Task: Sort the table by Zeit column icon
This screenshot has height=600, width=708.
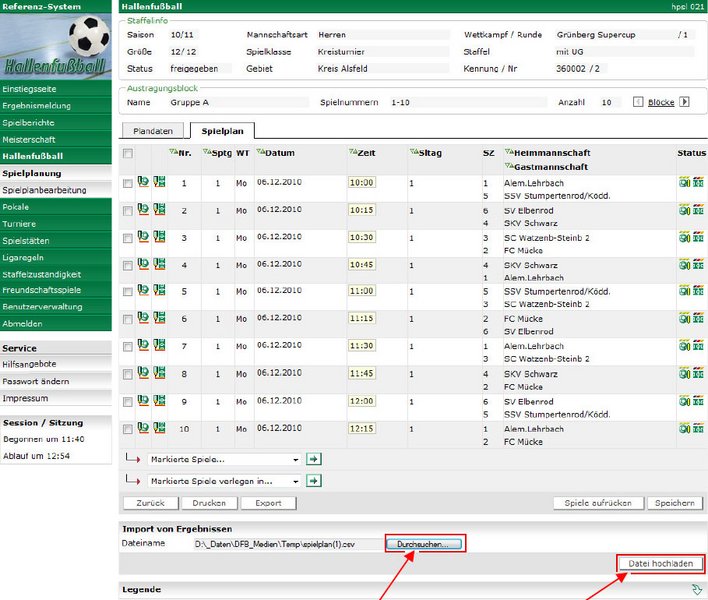Action: click(x=352, y=152)
